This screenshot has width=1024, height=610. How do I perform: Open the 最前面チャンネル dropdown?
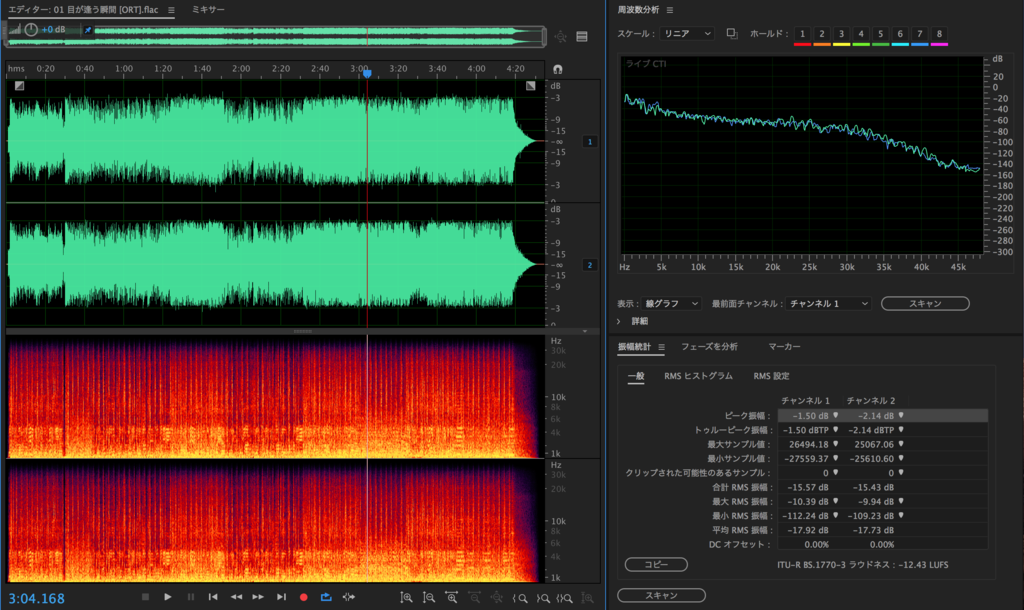[x=828, y=304]
